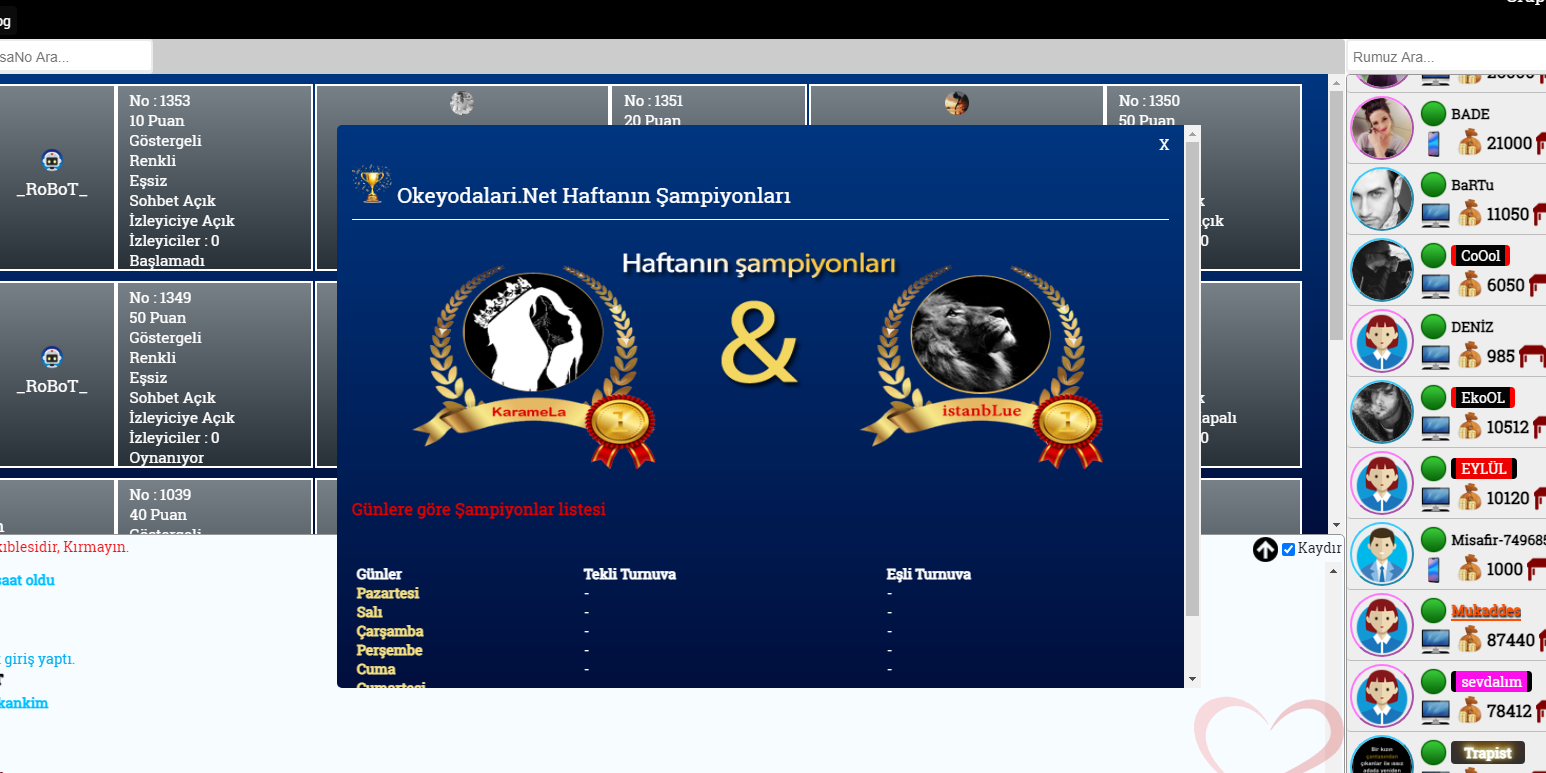Open the EYLÜL username label
The width and height of the screenshot is (1546, 773).
pyautogui.click(x=1484, y=469)
